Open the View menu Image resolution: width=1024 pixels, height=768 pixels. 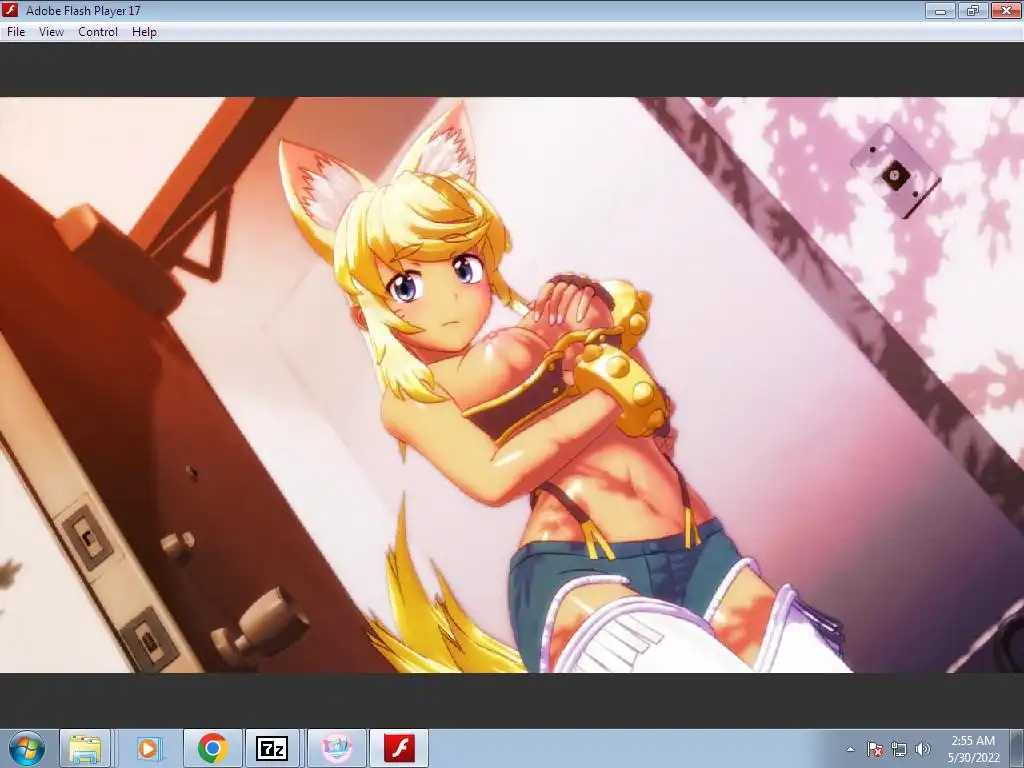[51, 32]
